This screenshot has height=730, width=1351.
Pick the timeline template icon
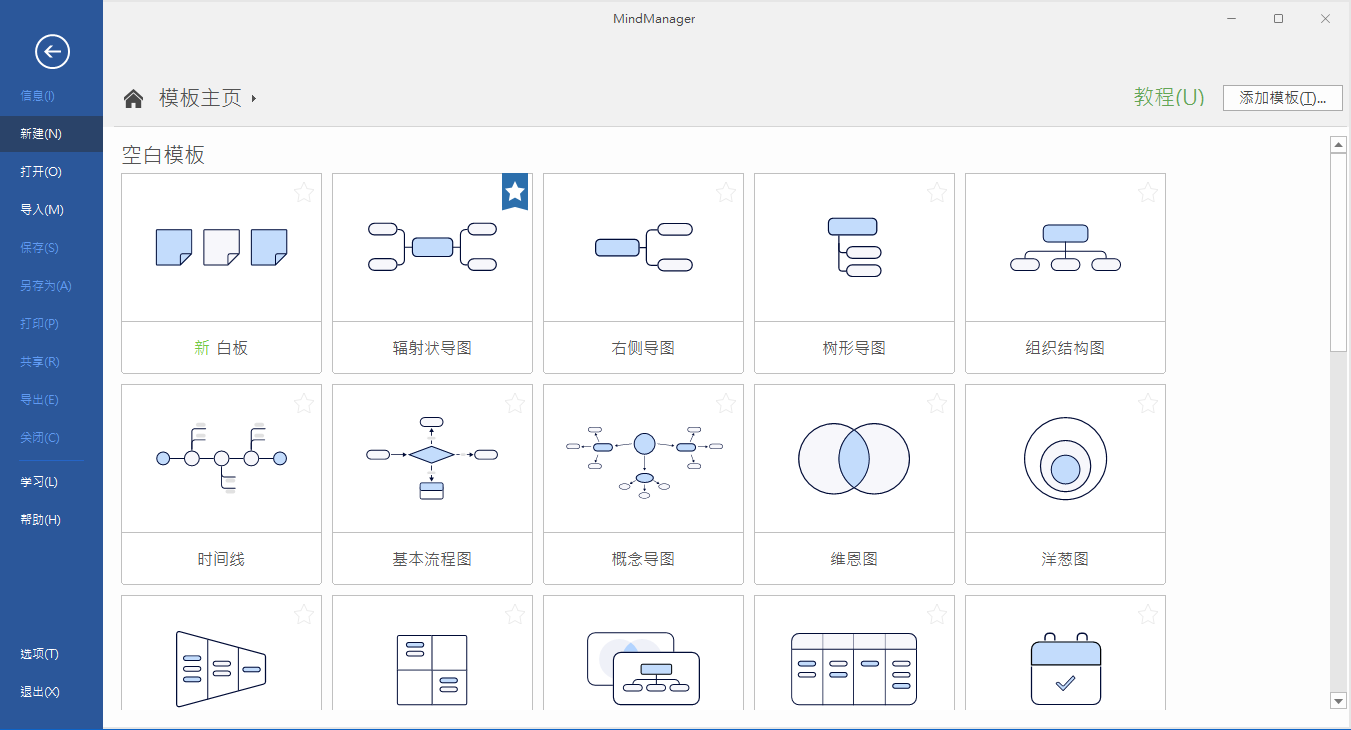[x=221, y=458]
